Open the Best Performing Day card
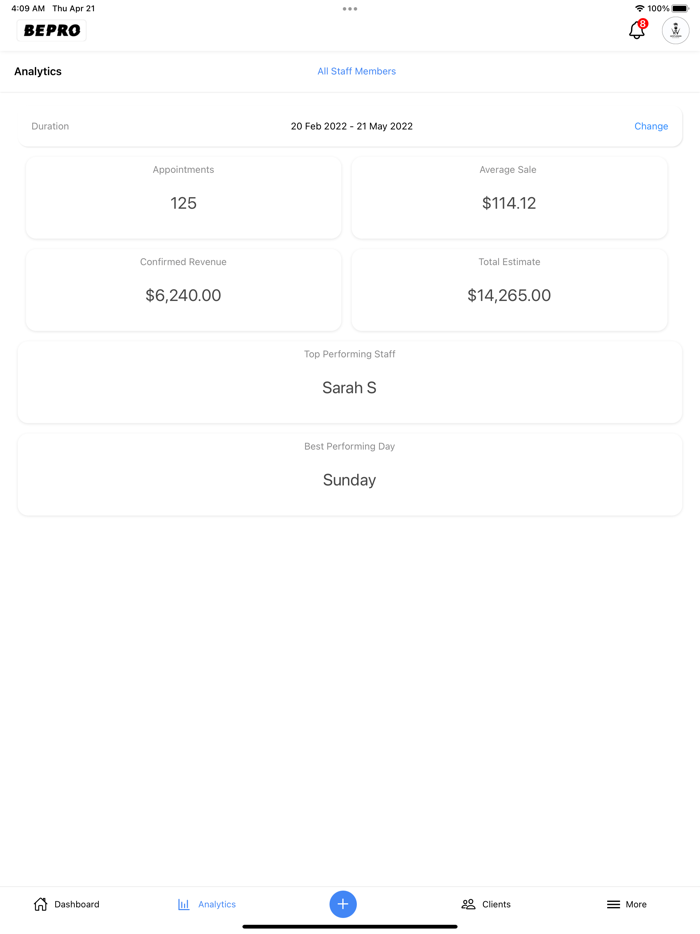Image resolution: width=700 pixels, height=934 pixels. (x=349, y=474)
